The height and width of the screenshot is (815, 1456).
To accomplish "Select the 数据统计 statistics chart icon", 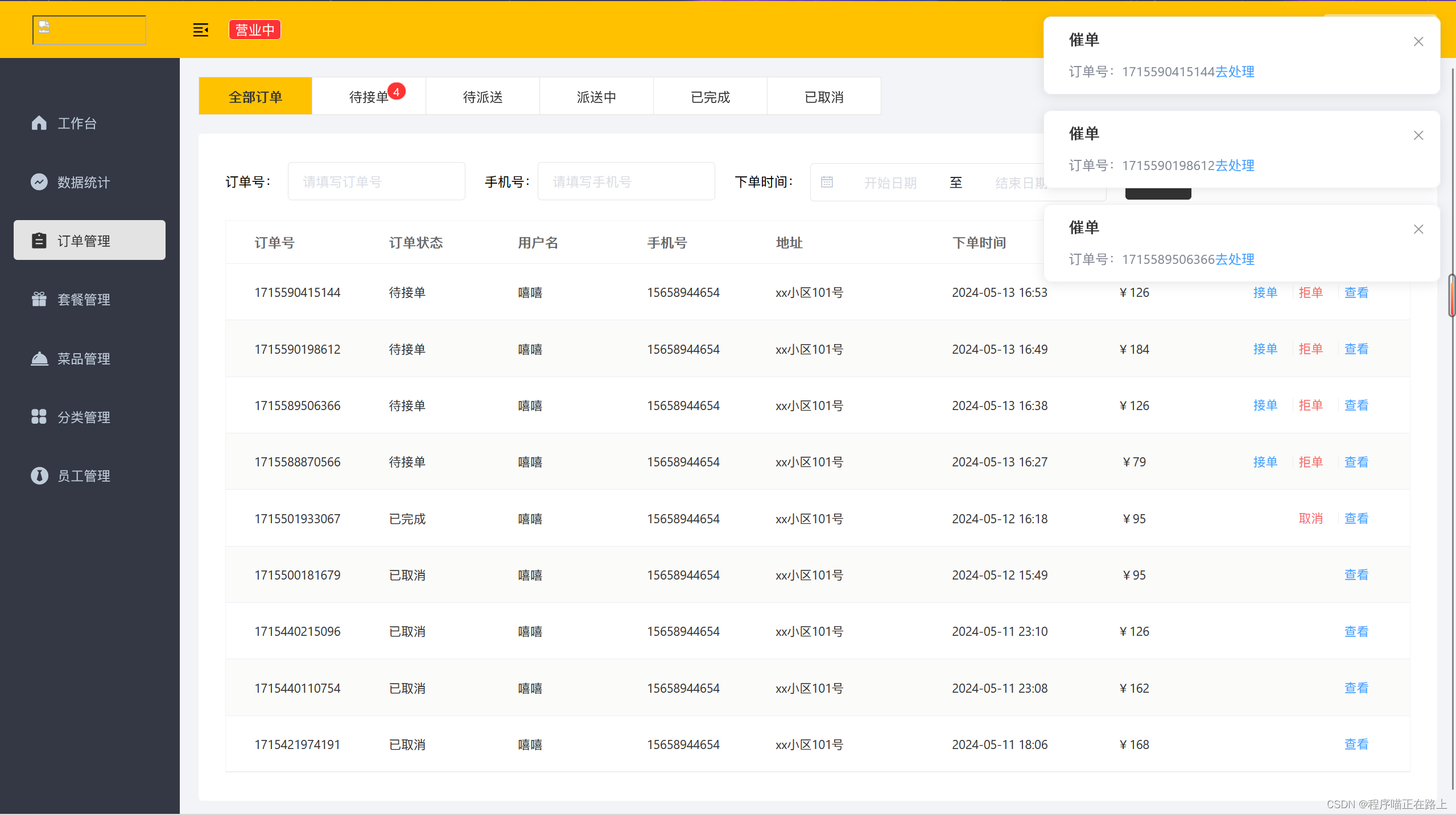I will [x=39, y=182].
